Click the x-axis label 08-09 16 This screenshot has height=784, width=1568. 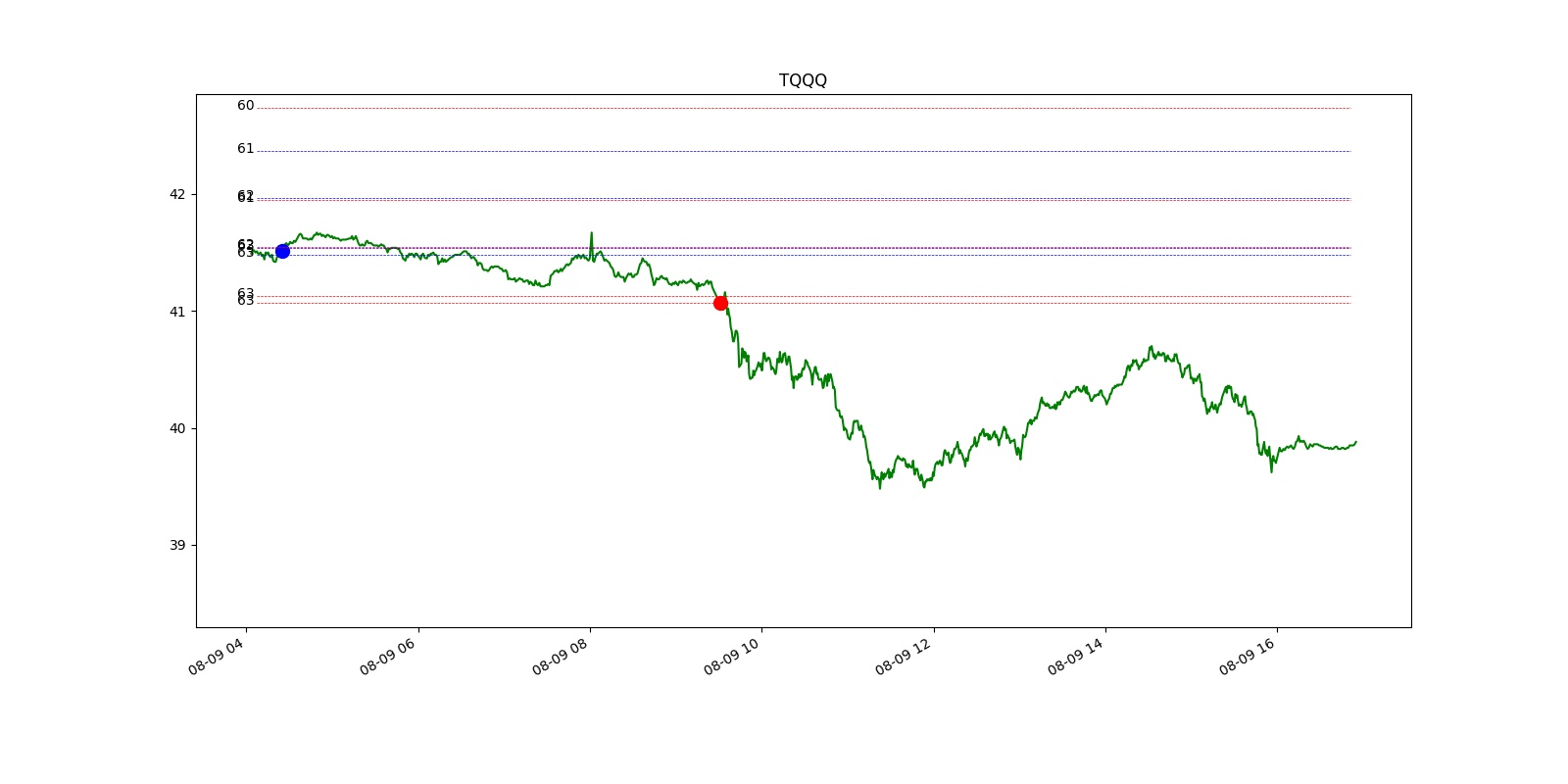coord(1248,656)
